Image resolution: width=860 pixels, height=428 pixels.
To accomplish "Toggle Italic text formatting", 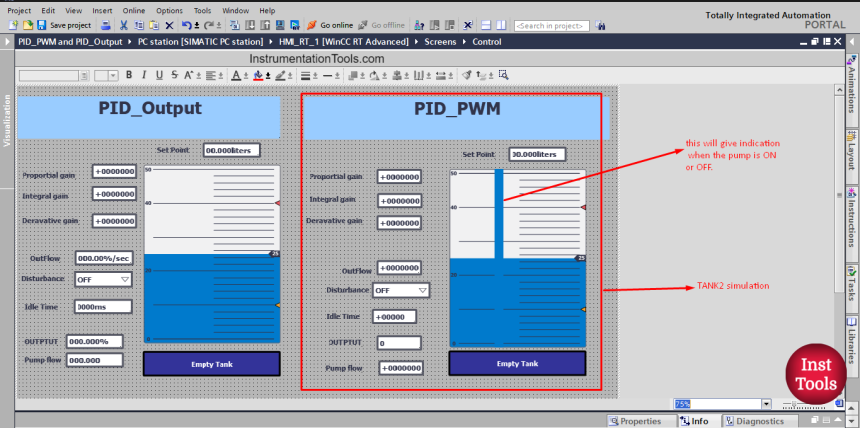I will [144, 75].
